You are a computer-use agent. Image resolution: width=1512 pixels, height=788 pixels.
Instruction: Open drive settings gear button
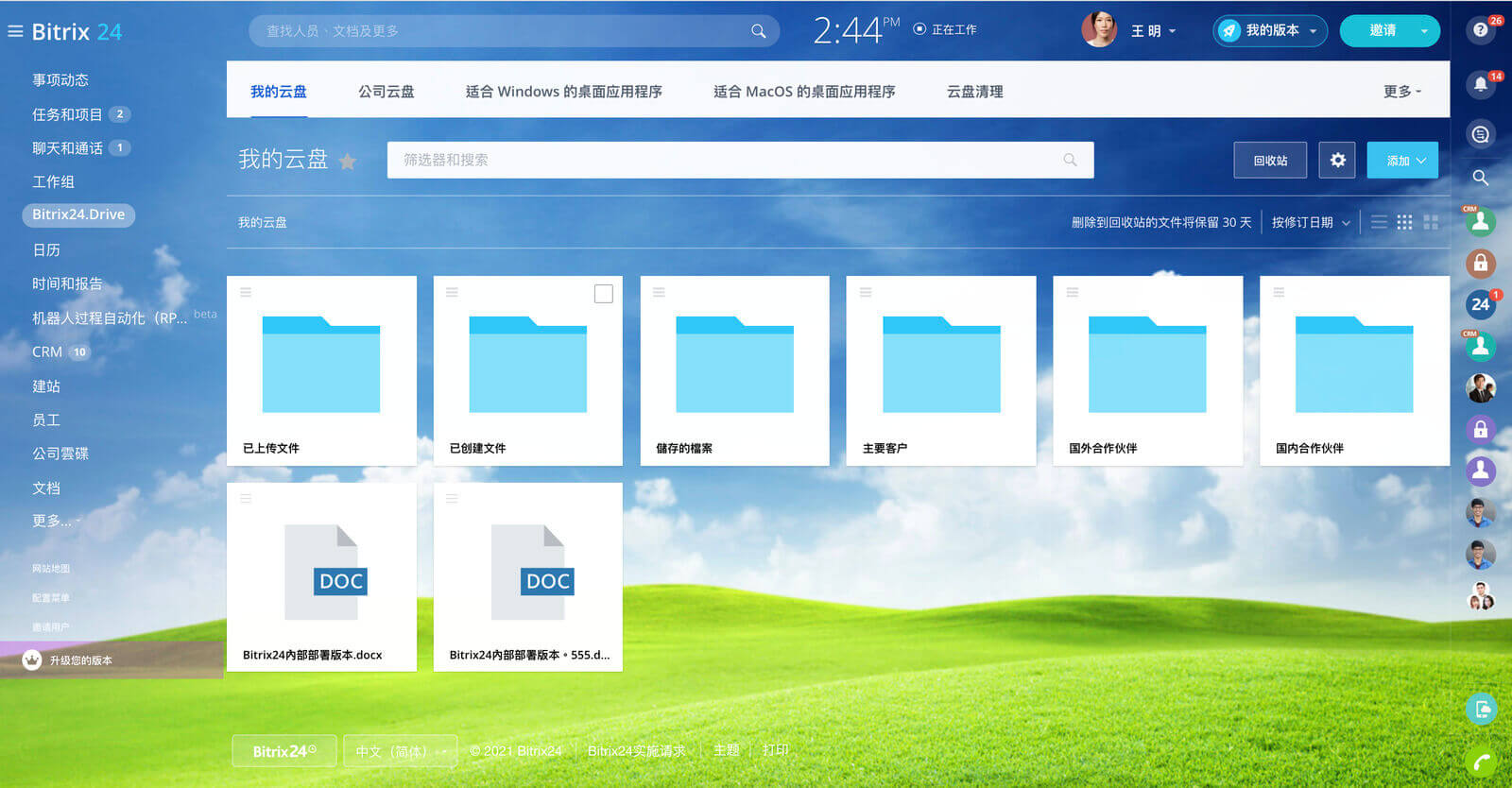click(x=1337, y=161)
